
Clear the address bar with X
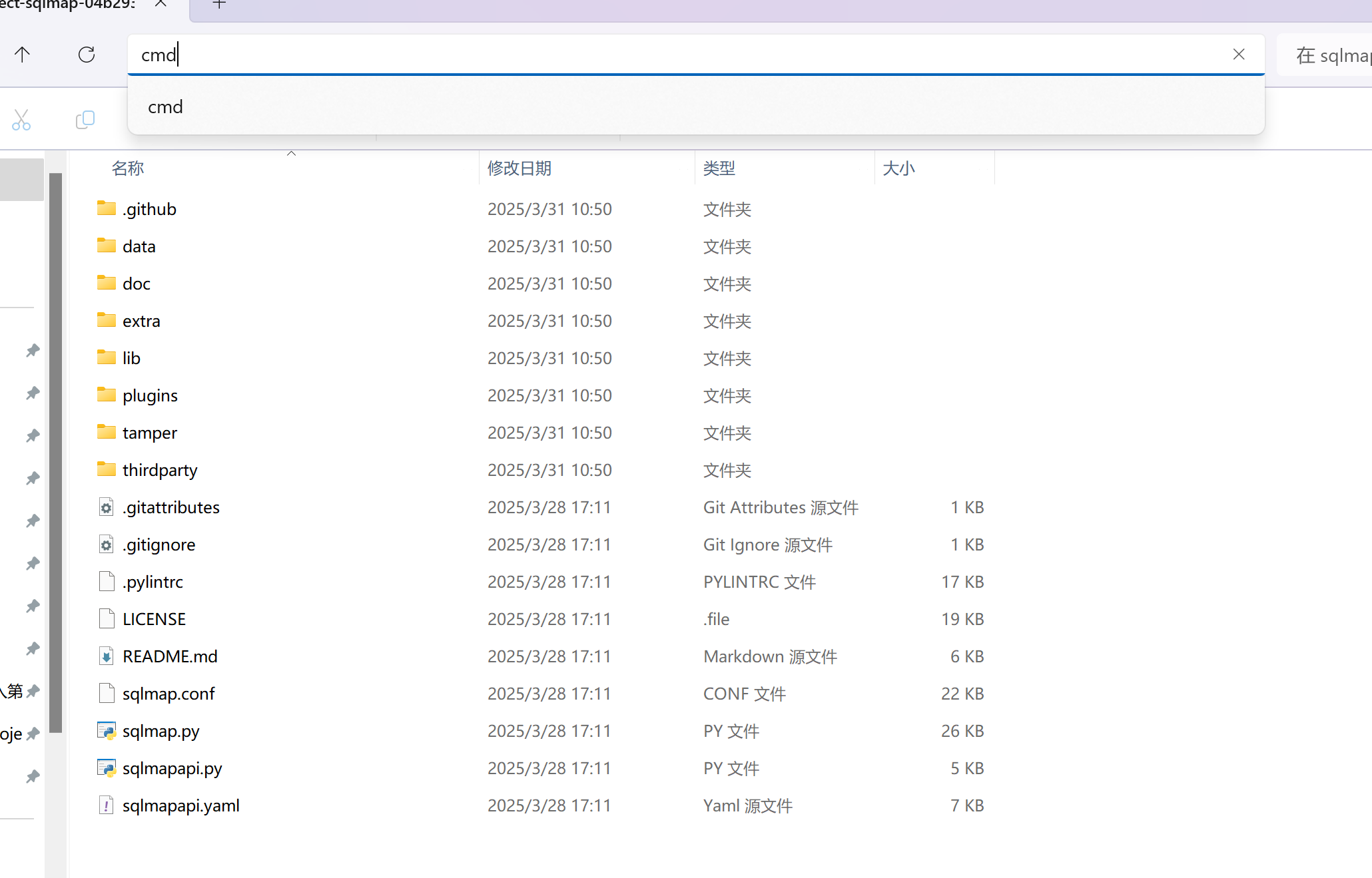tap(1239, 55)
